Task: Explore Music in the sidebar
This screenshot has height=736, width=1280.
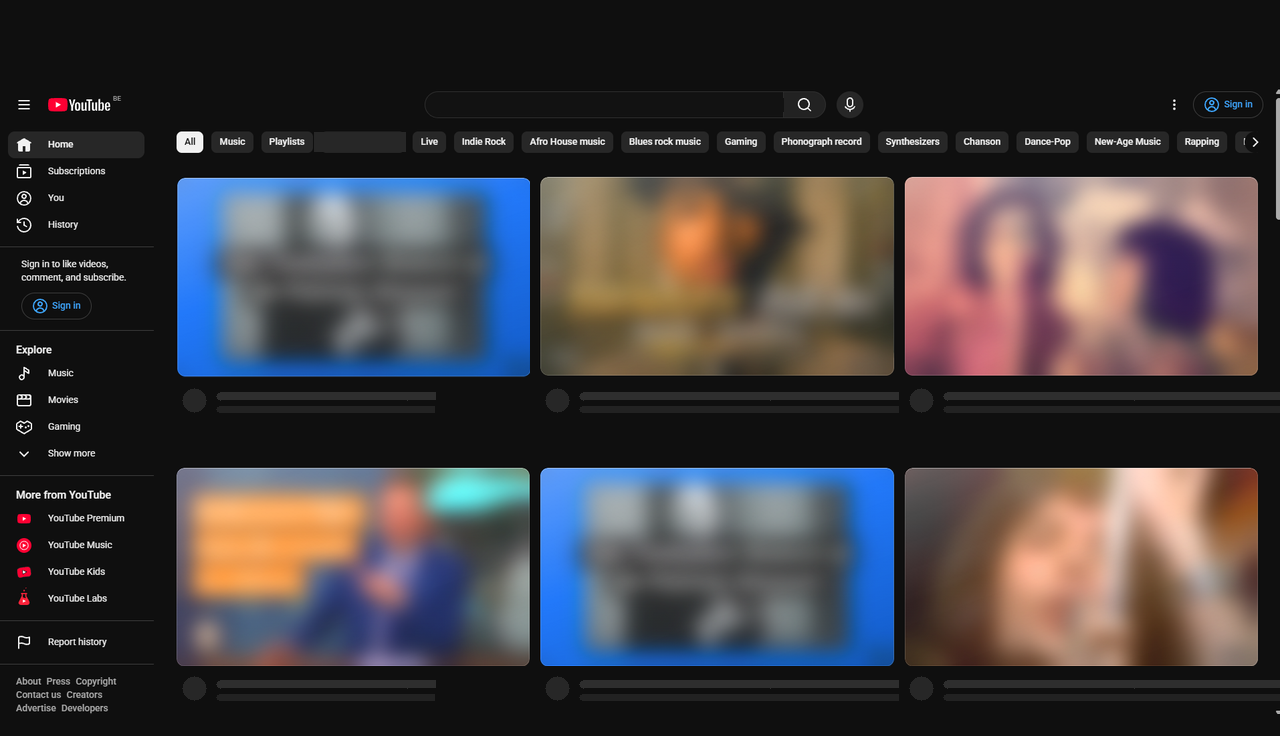Action: (76, 373)
